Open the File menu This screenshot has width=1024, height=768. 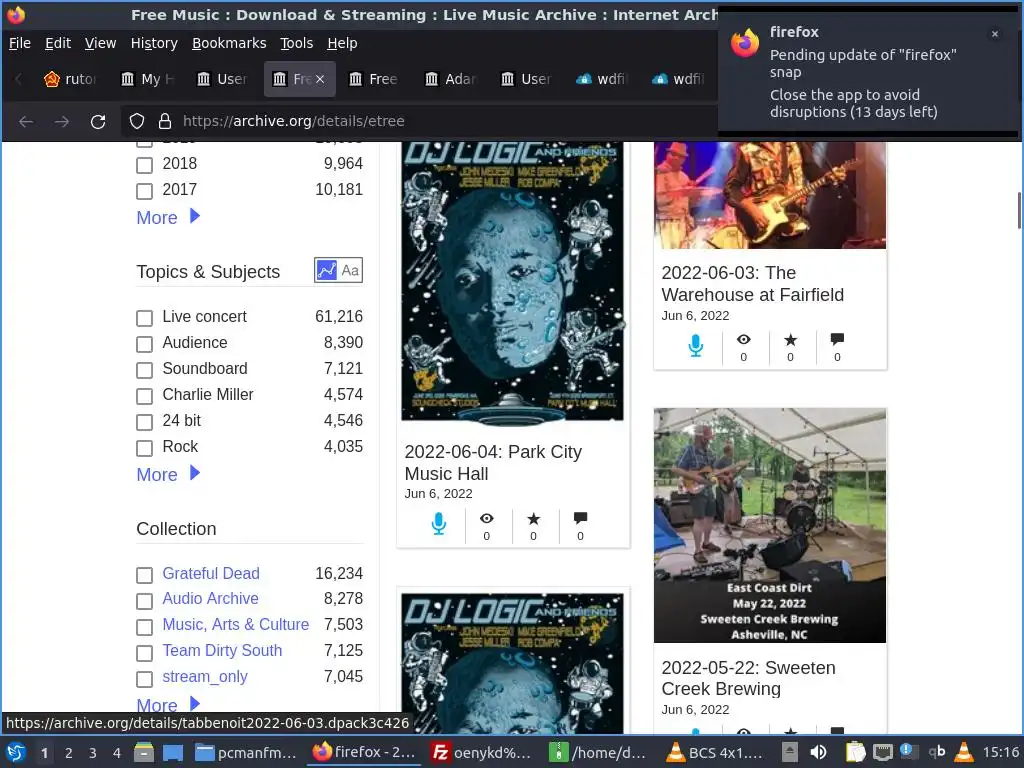click(x=20, y=43)
